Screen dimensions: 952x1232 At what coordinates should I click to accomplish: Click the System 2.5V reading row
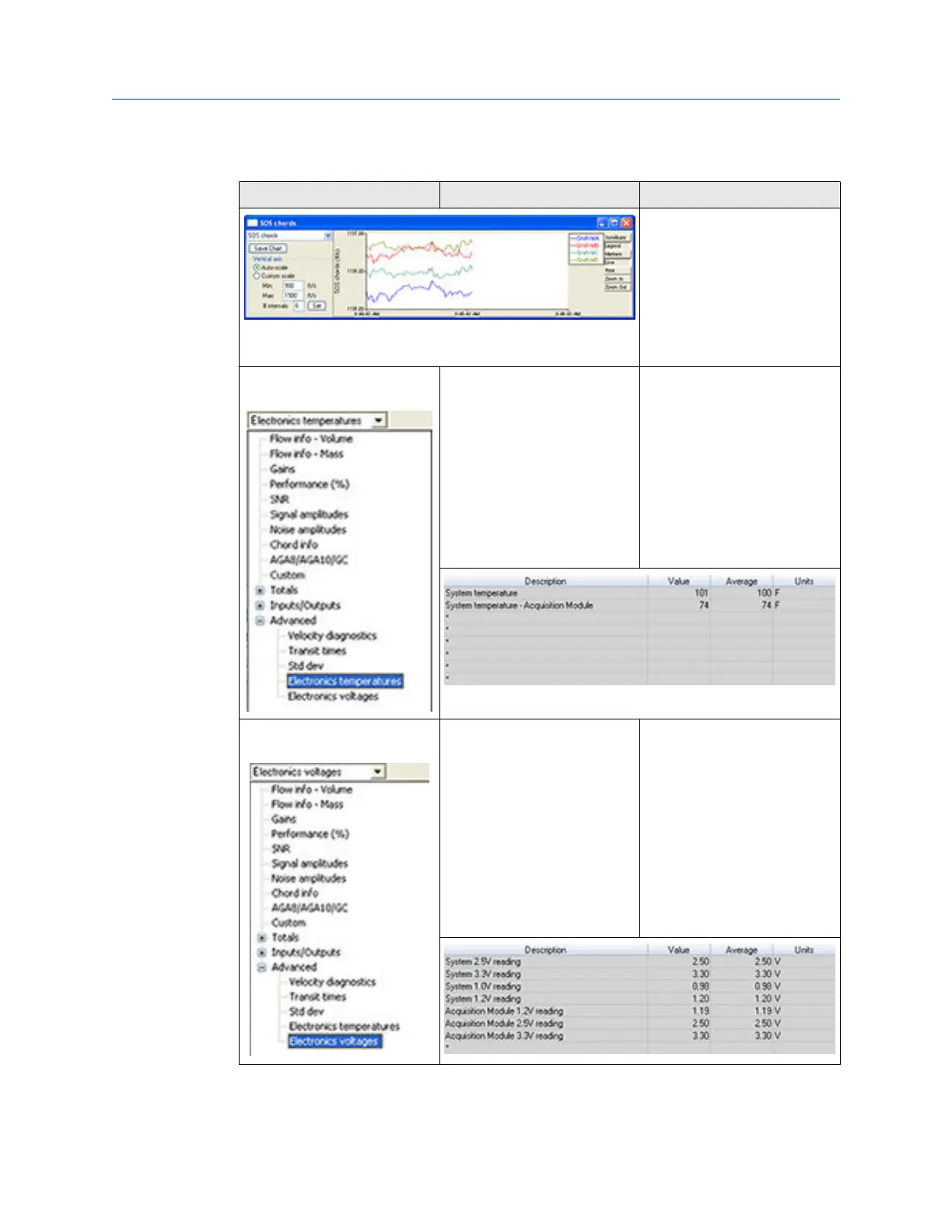(639, 962)
